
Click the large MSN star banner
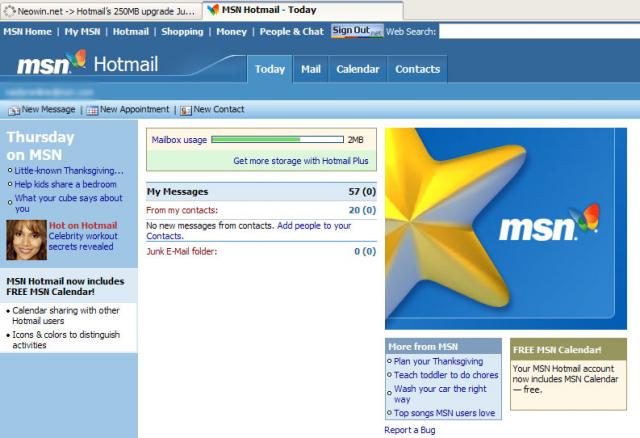click(x=506, y=229)
